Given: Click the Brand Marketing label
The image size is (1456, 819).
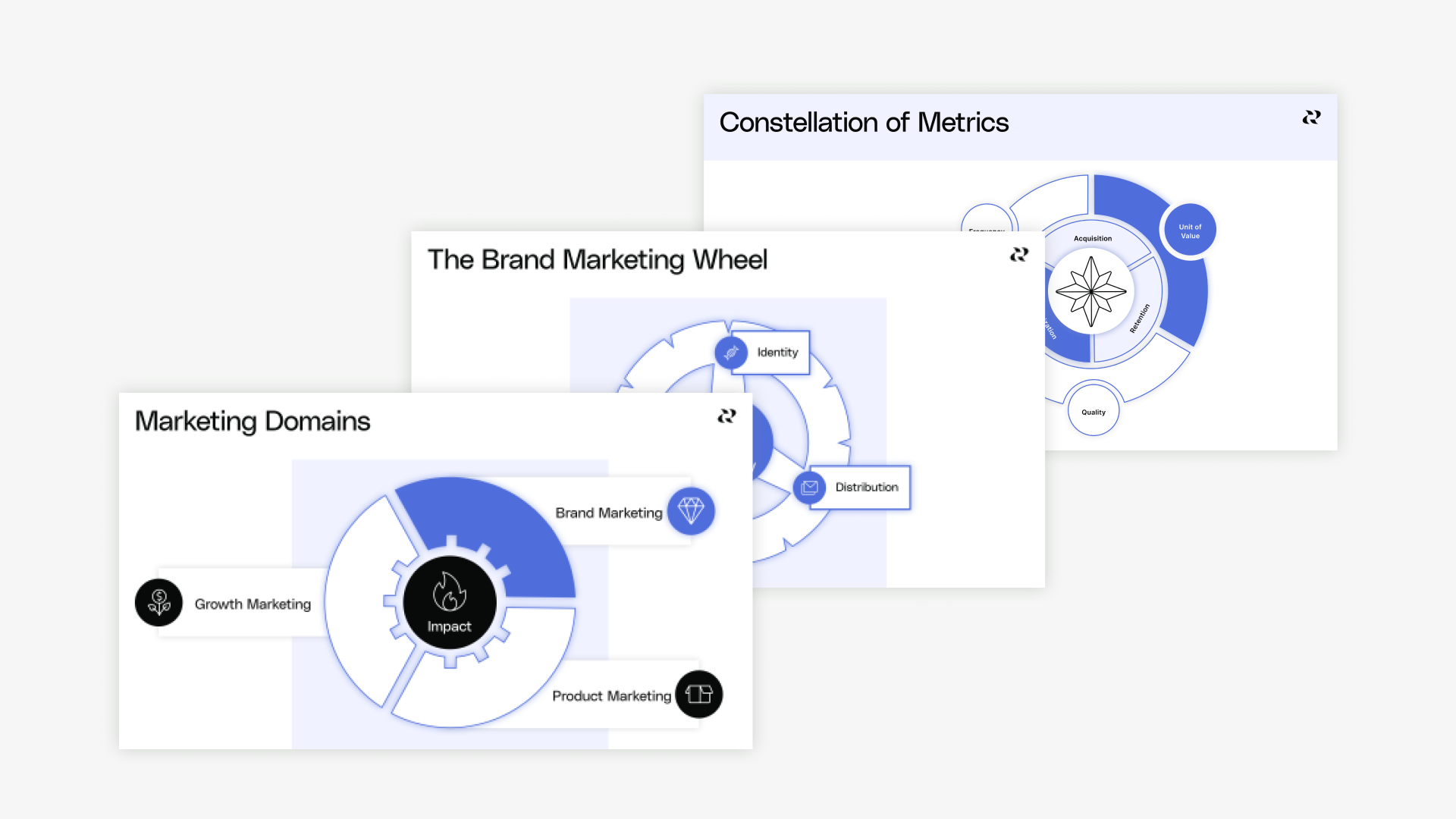Looking at the screenshot, I should point(609,513).
